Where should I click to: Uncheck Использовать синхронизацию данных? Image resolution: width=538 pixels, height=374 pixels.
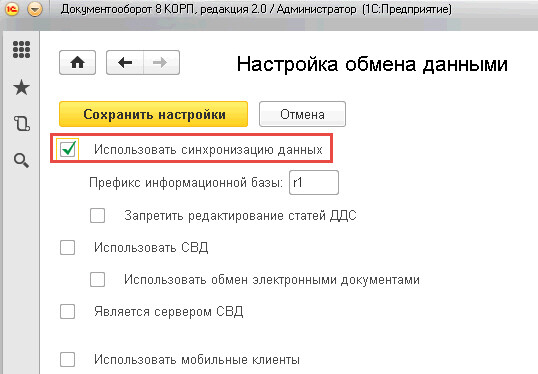pyautogui.click(x=68, y=149)
